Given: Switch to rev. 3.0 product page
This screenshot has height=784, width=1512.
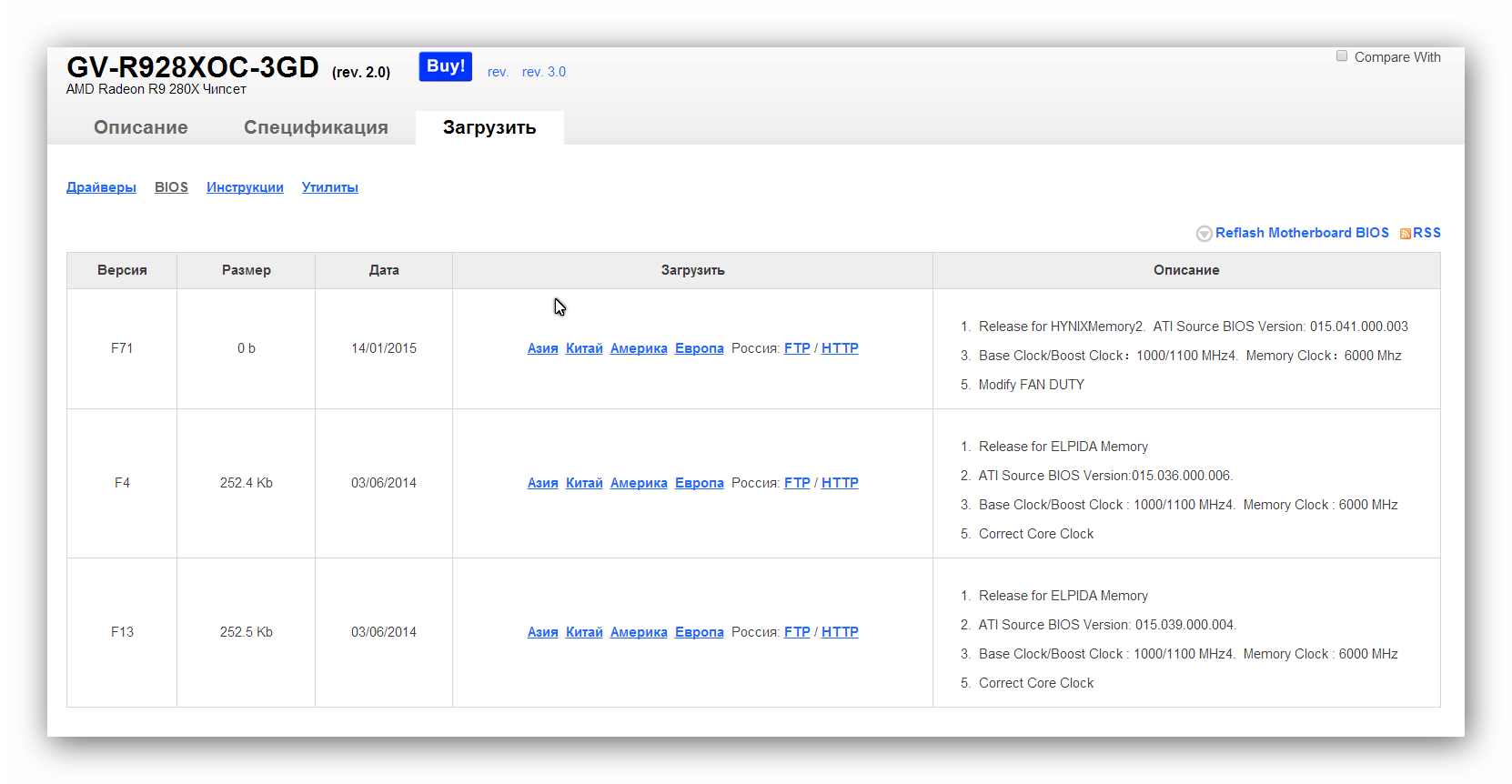Looking at the screenshot, I should [544, 72].
